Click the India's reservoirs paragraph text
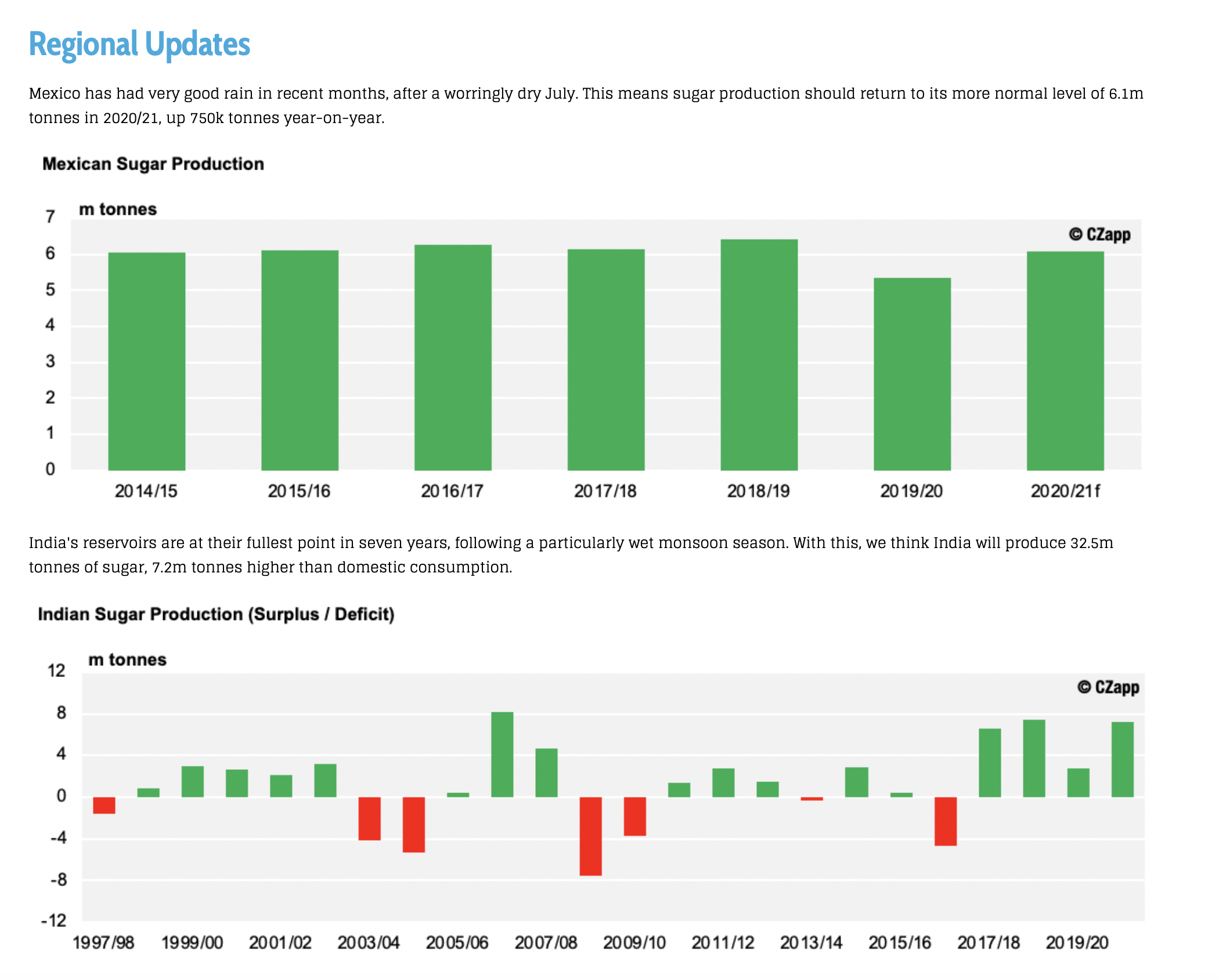 (571, 555)
